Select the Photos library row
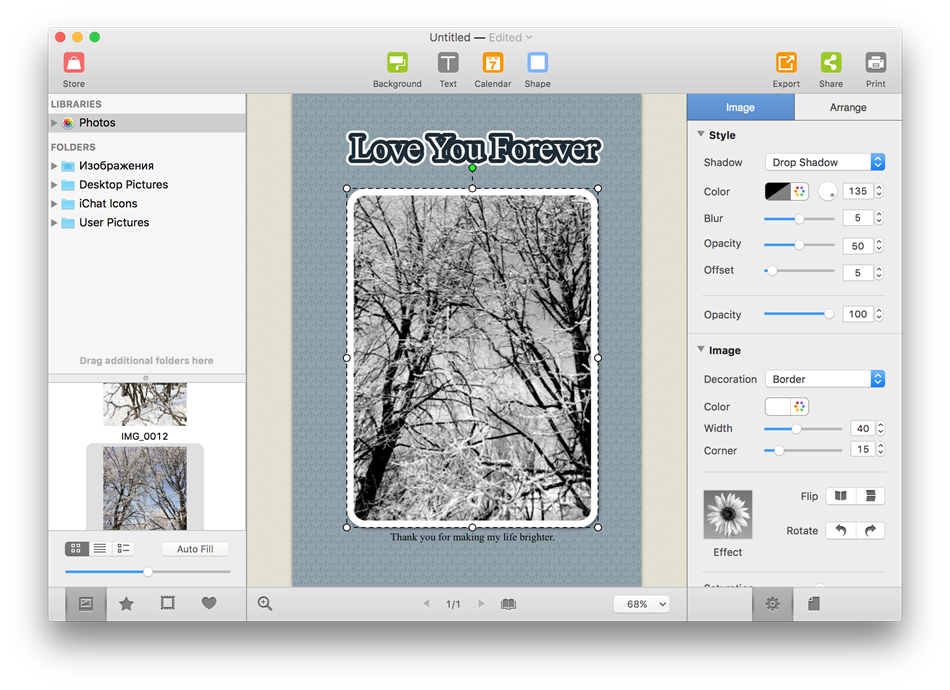This screenshot has width=950, height=690. pos(147,122)
